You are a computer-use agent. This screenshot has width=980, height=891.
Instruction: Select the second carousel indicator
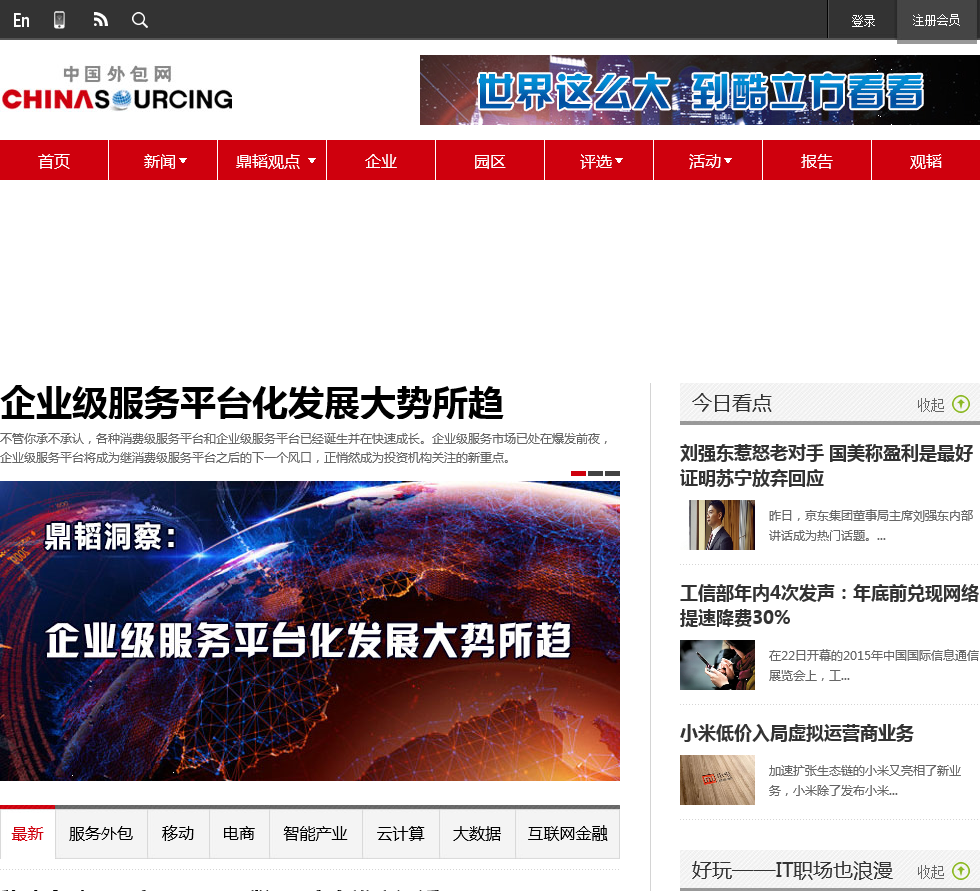click(x=596, y=474)
